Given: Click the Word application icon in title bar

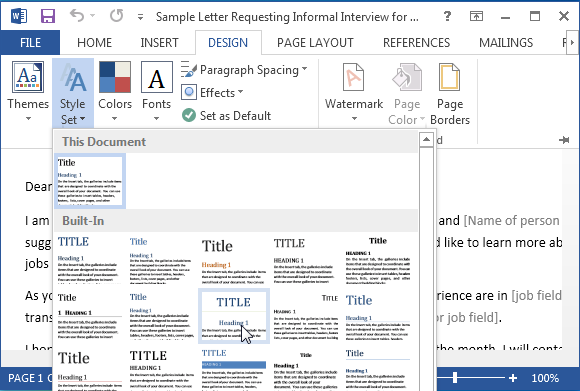Looking at the screenshot, I should [x=18, y=16].
